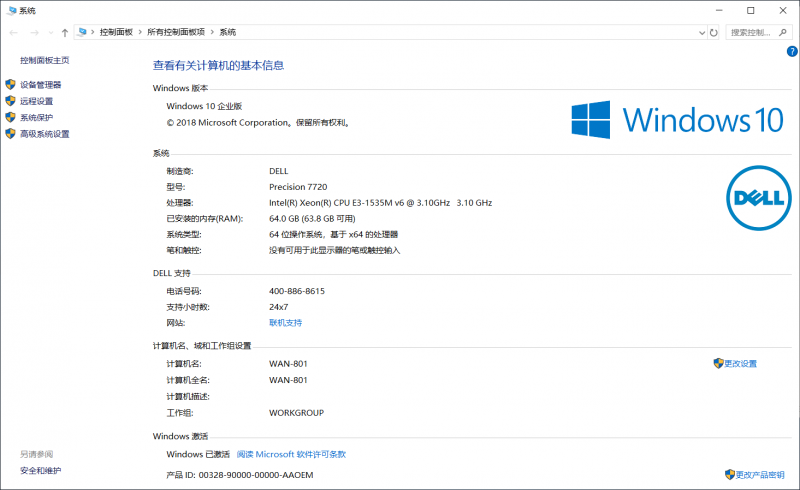Open 远程设置 from the sidebar
Viewport: 800px width, 490px height.
coord(37,101)
